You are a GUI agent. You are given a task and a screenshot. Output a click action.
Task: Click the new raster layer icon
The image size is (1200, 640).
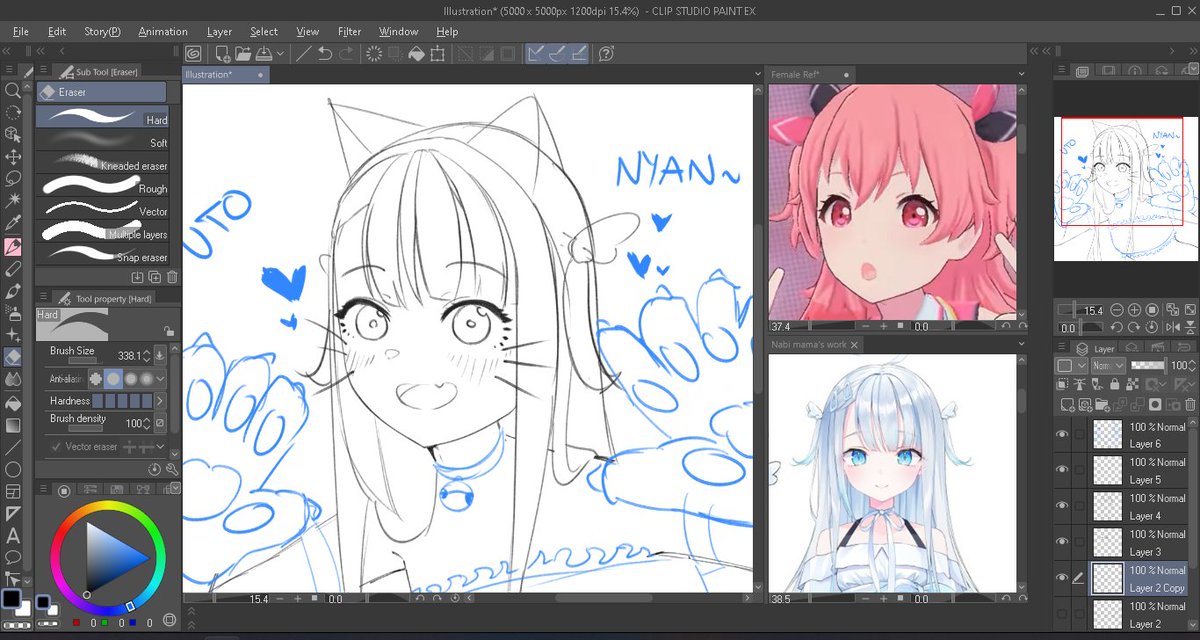pyautogui.click(x=1067, y=404)
